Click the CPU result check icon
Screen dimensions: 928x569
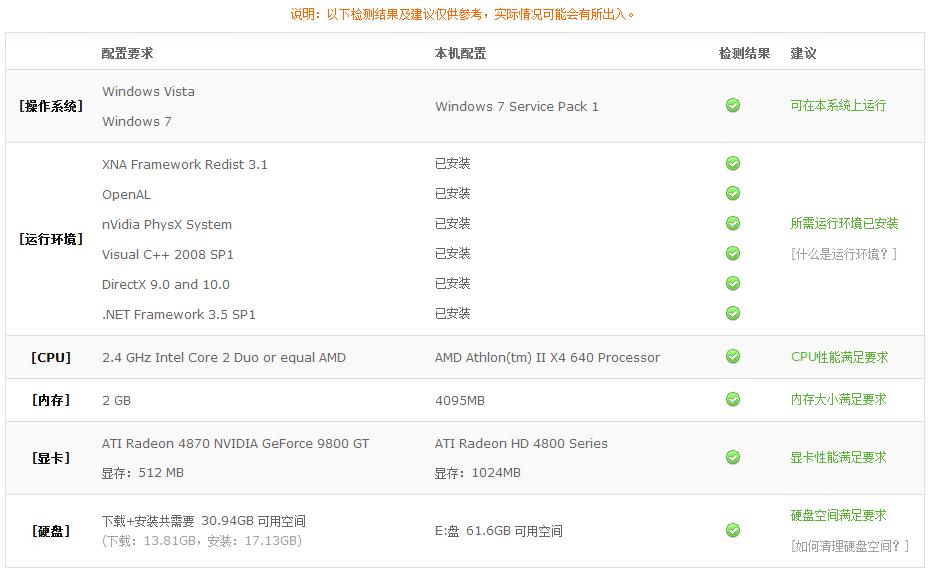[733, 356]
